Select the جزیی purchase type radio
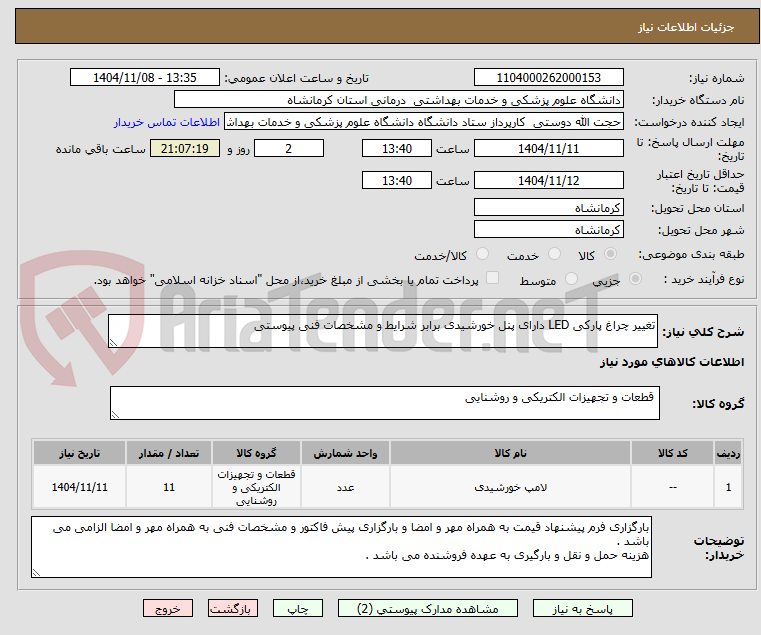The image size is (761, 635). pyautogui.click(x=635, y=279)
